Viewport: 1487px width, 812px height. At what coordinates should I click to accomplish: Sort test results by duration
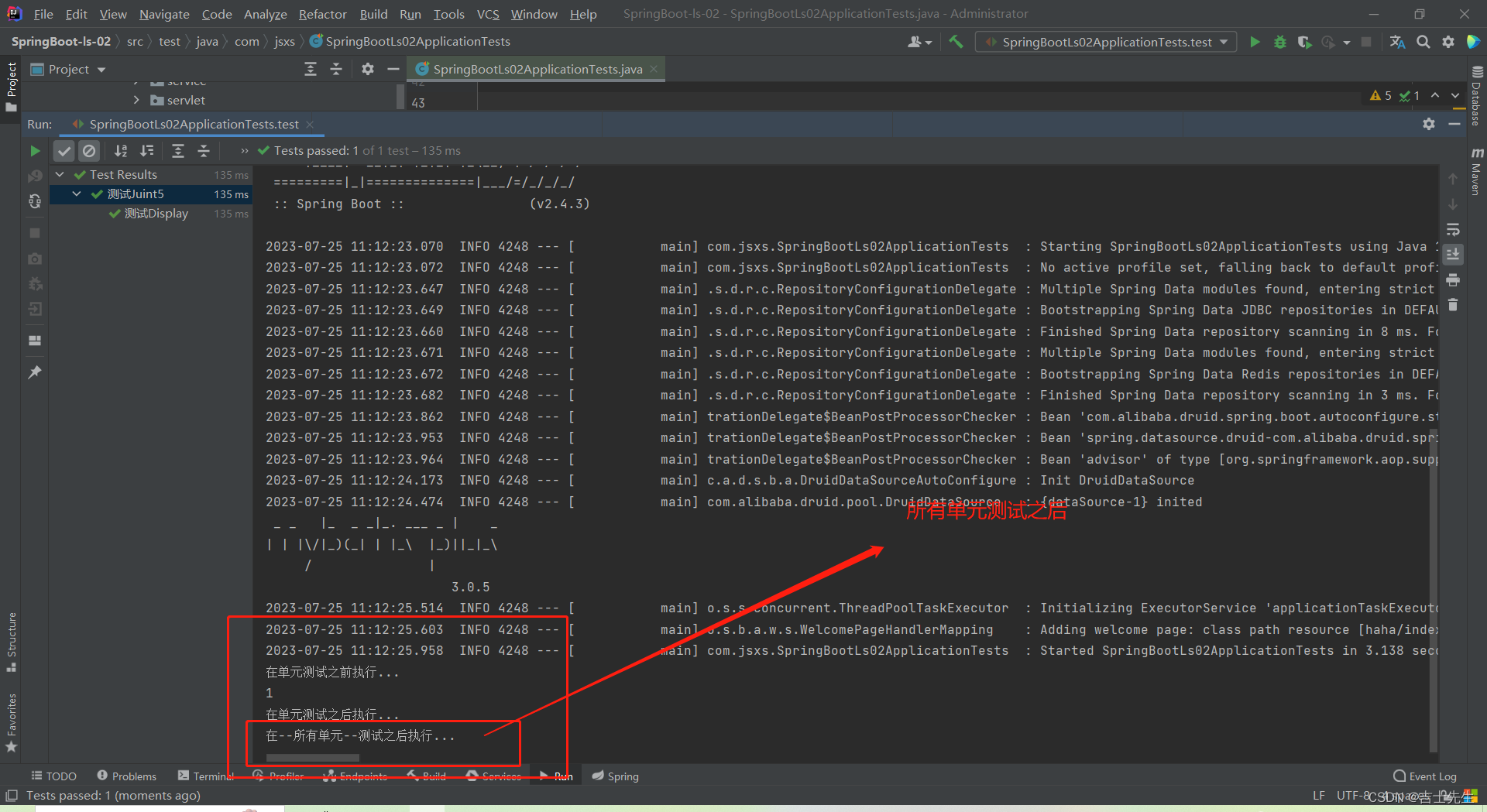[147, 151]
